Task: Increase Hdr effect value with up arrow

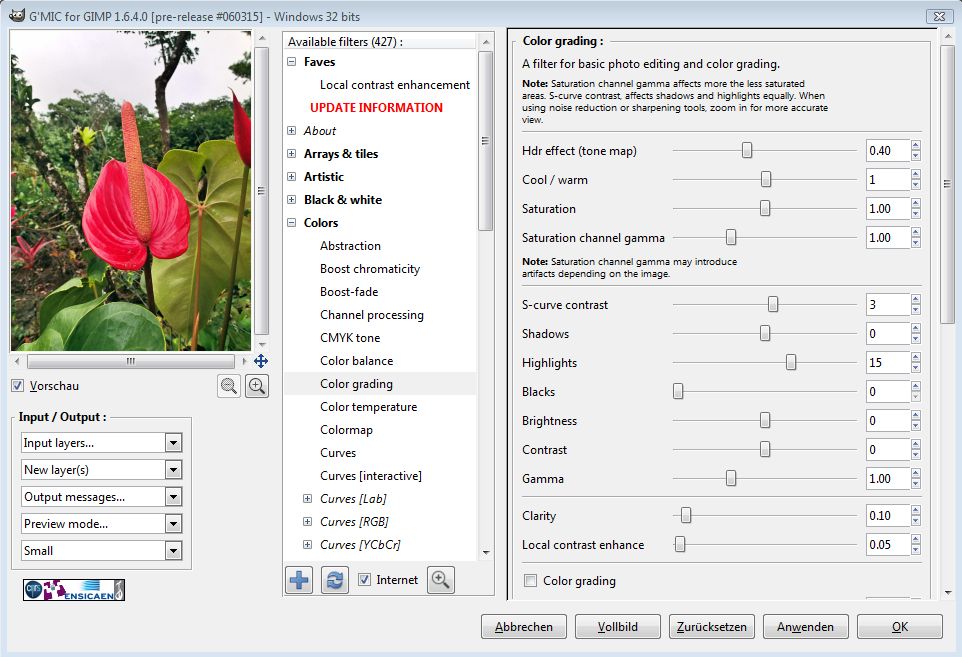Action: 916,145
